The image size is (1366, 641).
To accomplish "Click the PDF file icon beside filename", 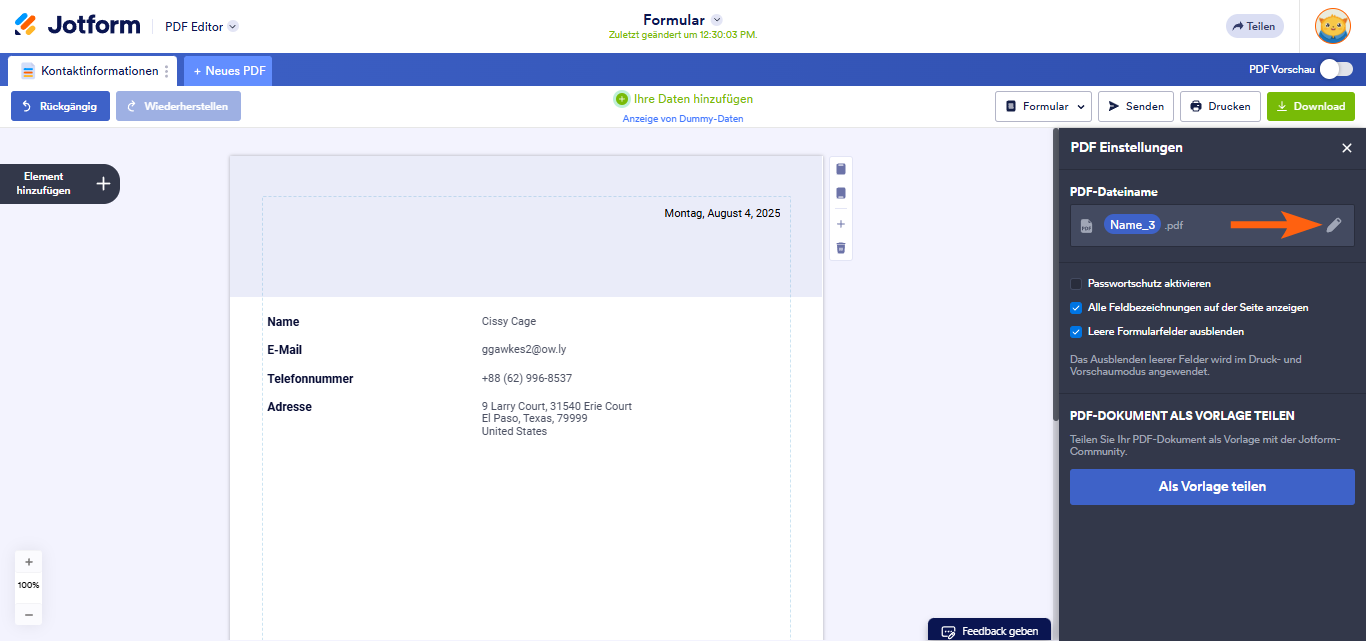I will [1087, 226].
